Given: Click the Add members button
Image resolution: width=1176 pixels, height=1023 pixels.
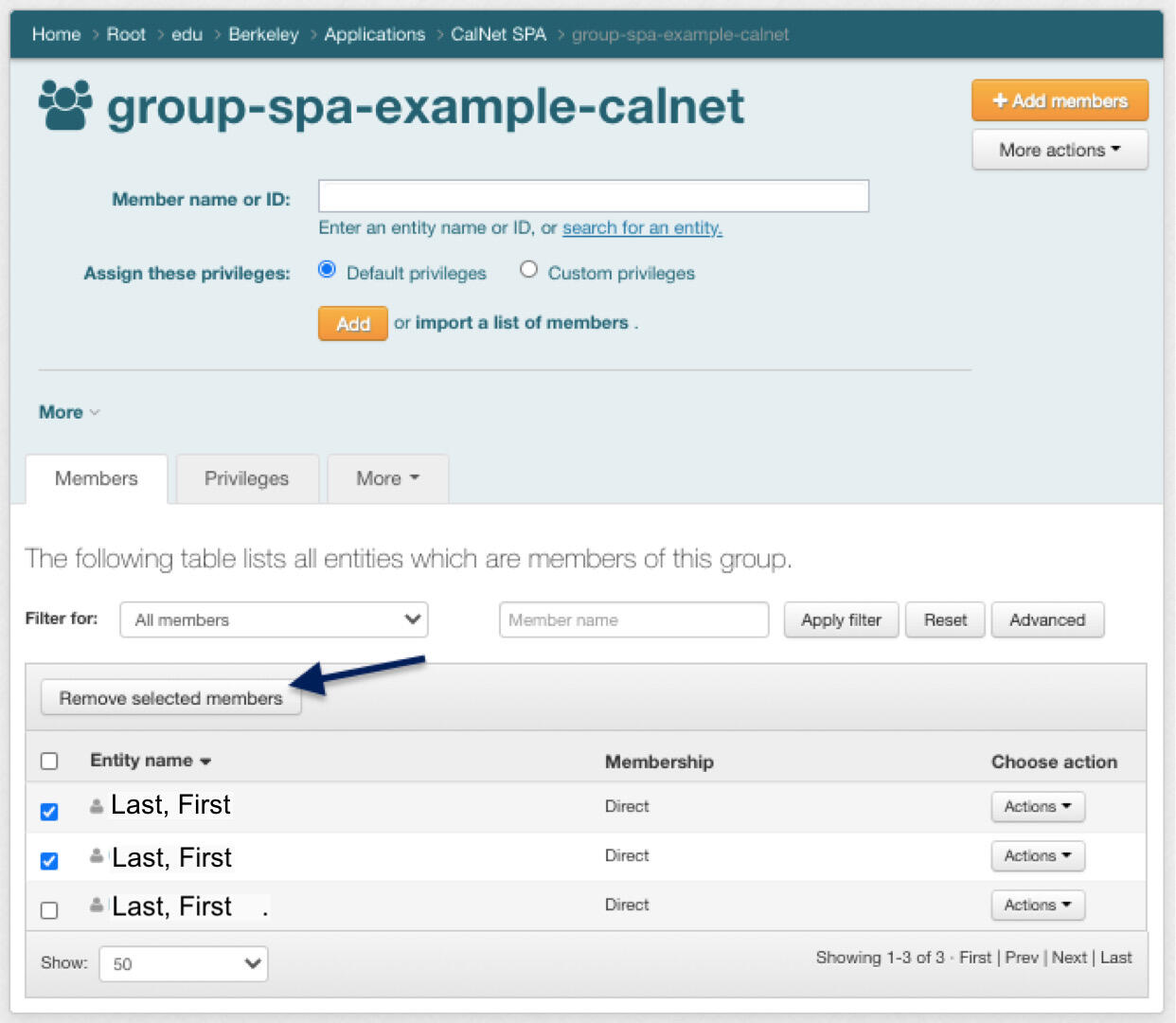Looking at the screenshot, I should [x=1059, y=99].
